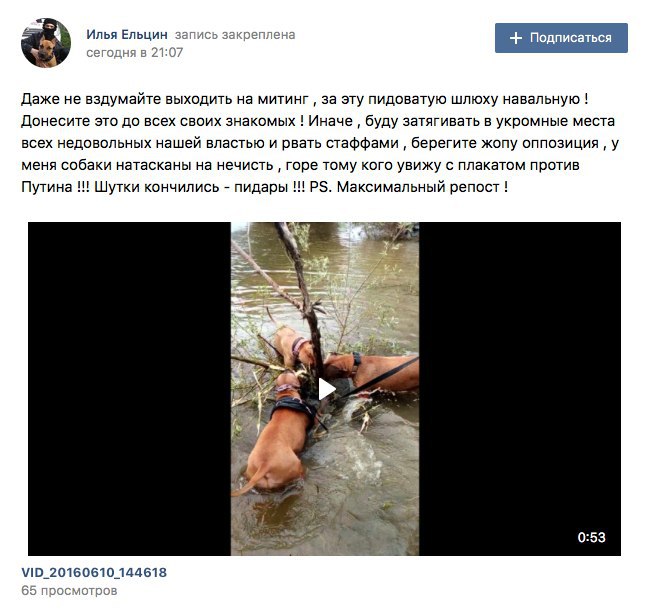Open Илья Ельцин profile avatar
The height and width of the screenshot is (615, 649).
(46, 43)
